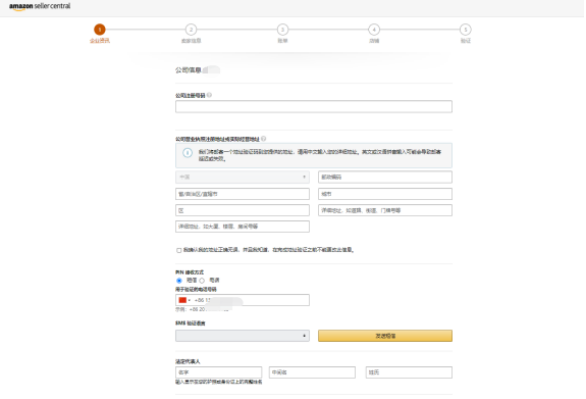The width and height of the screenshot is (586, 399).
Task: Select SMS (短信) PIN delivery radio button
Action: (179, 281)
